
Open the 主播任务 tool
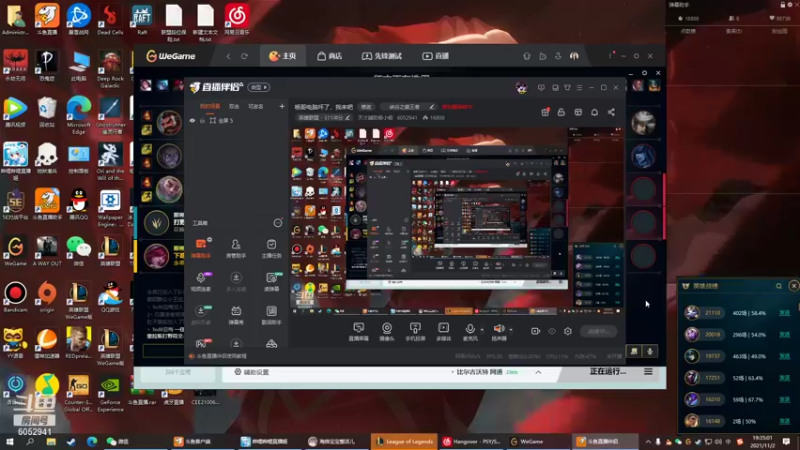pos(271,248)
